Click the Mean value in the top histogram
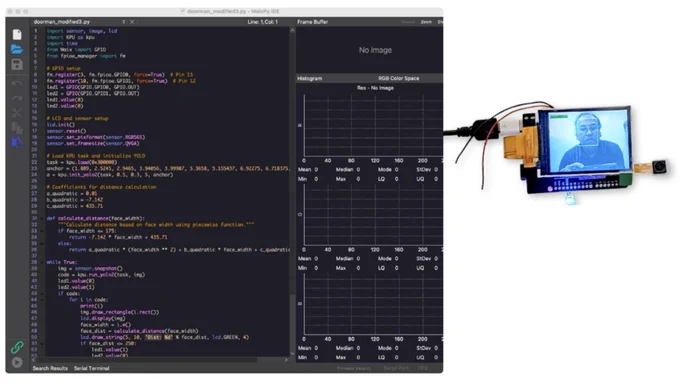Viewport: 680px width, 384px height. tap(316, 170)
